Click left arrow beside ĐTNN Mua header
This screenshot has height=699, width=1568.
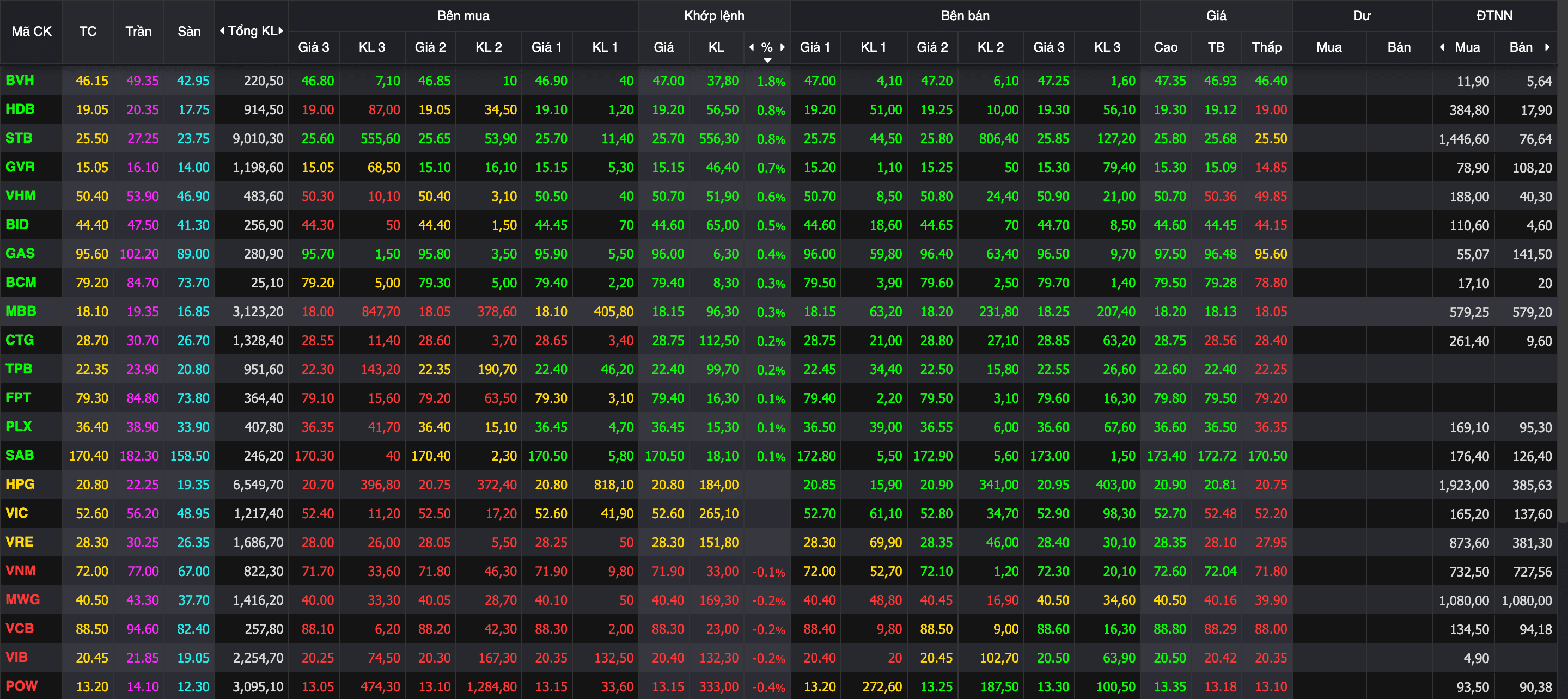(1442, 47)
